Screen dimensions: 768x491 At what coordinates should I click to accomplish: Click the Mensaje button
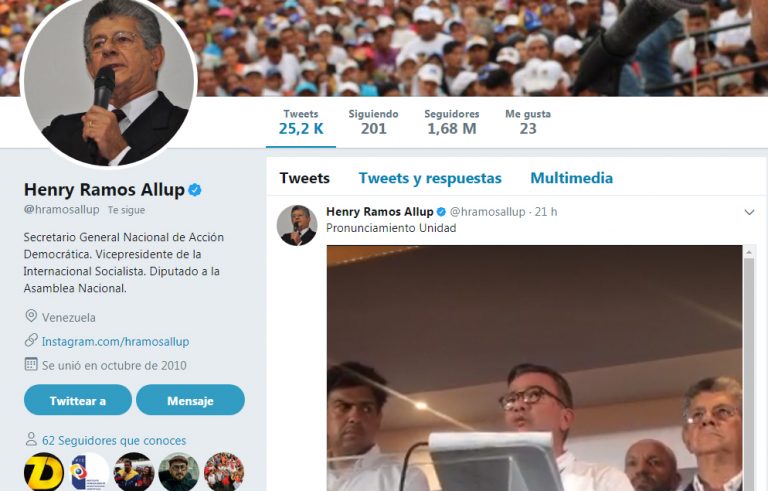(x=191, y=400)
